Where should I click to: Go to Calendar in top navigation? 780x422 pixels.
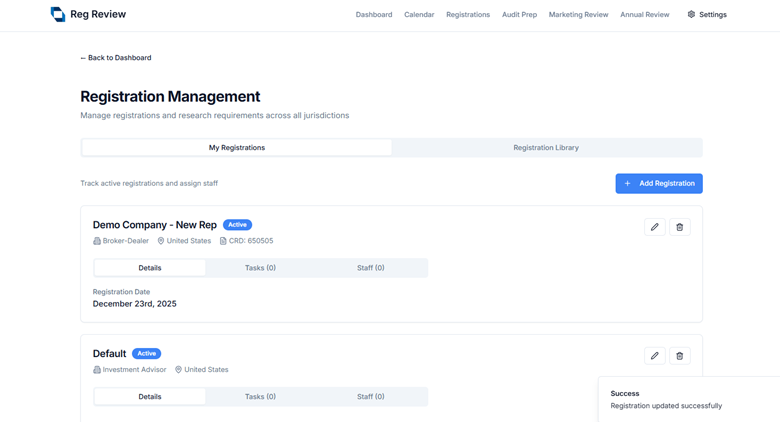point(419,15)
